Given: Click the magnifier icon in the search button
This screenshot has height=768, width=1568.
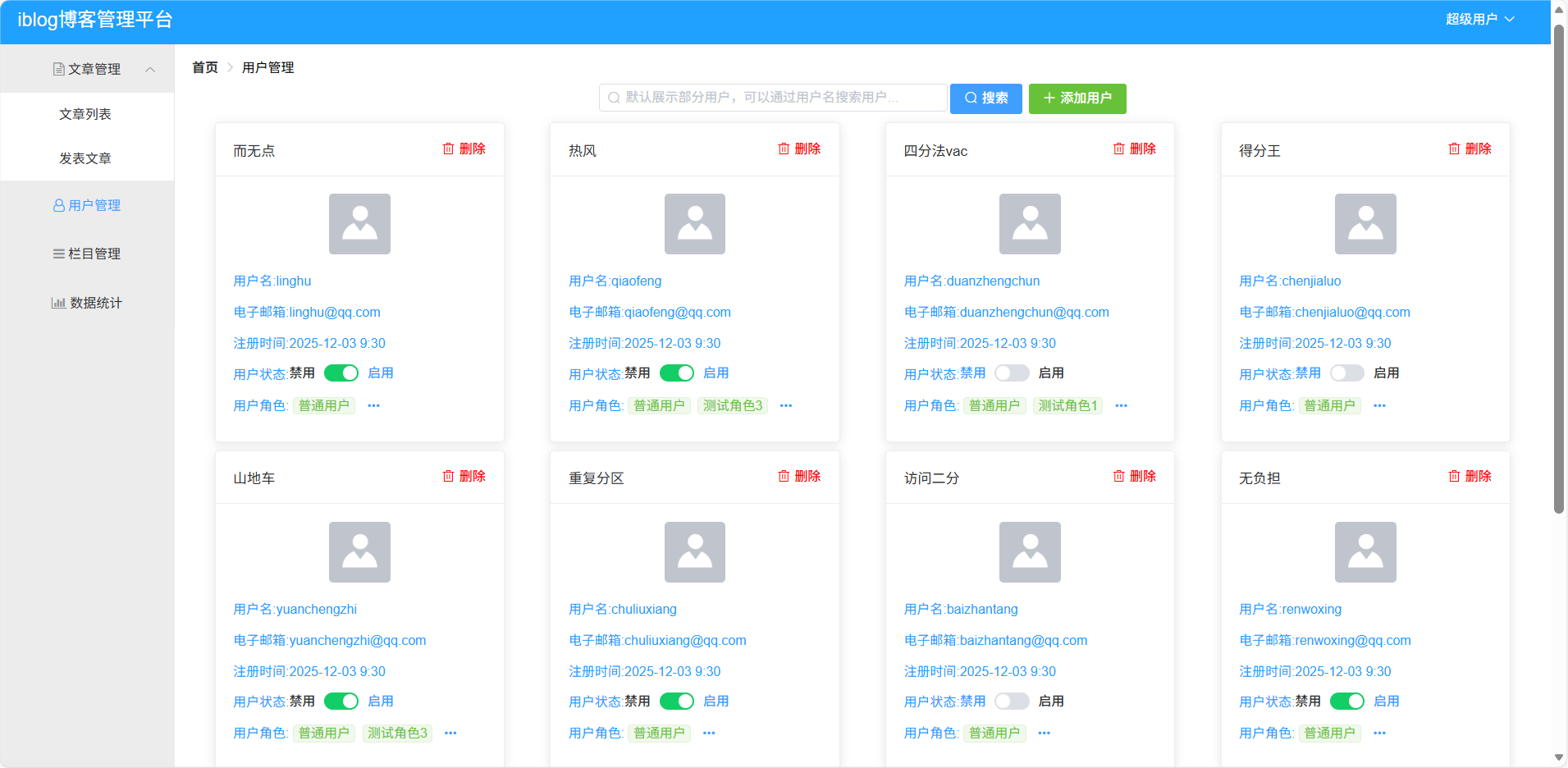Looking at the screenshot, I should point(971,98).
